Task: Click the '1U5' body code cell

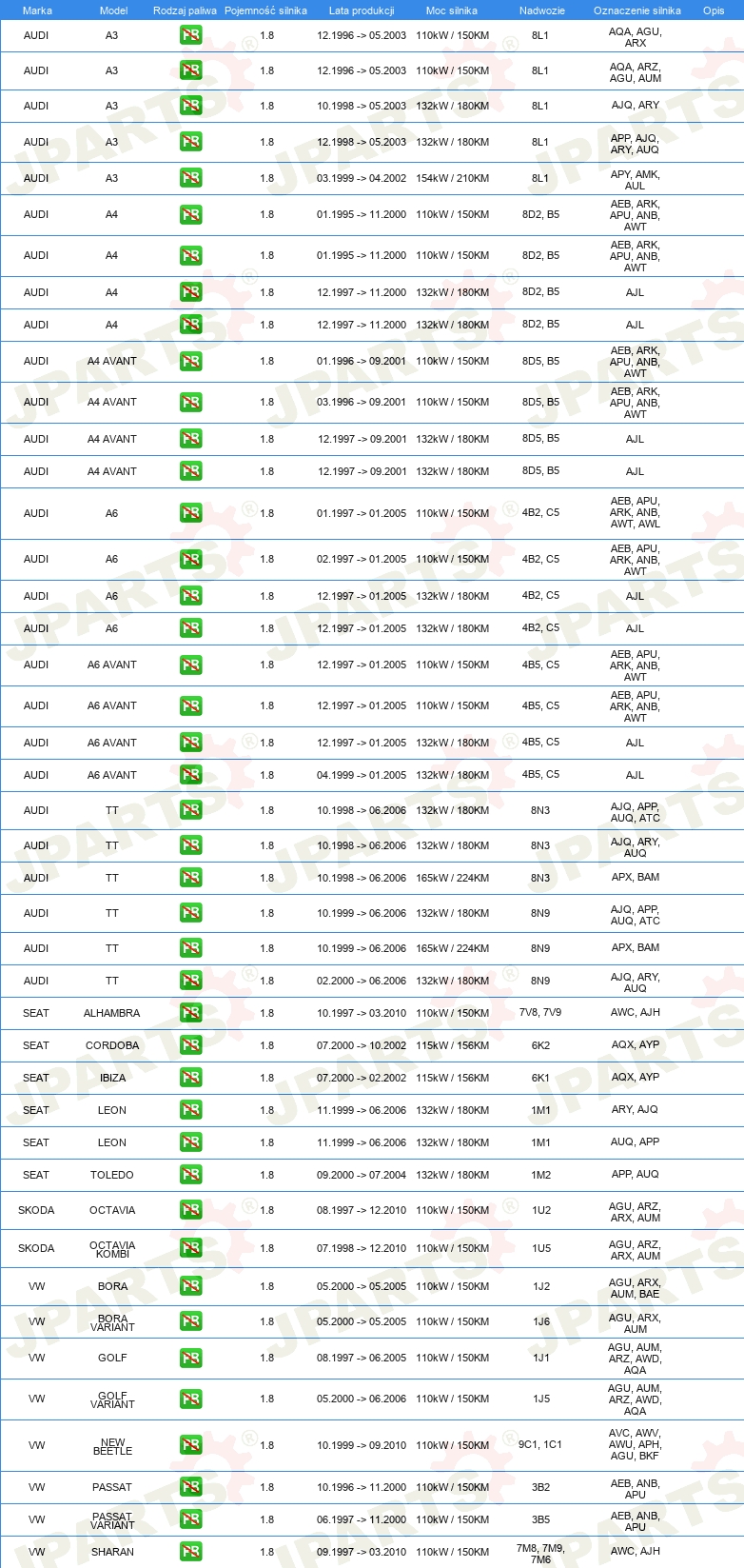Action: click(x=540, y=1248)
